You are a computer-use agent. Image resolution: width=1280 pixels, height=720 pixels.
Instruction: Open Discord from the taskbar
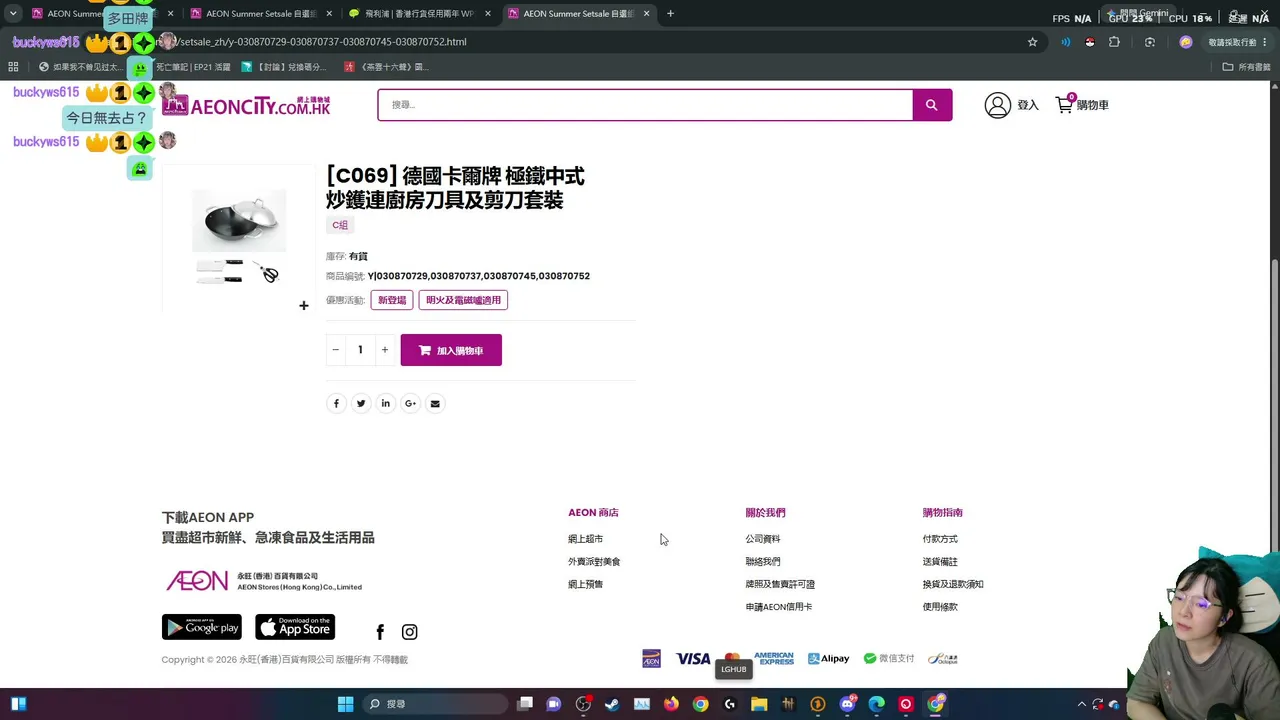click(x=847, y=704)
